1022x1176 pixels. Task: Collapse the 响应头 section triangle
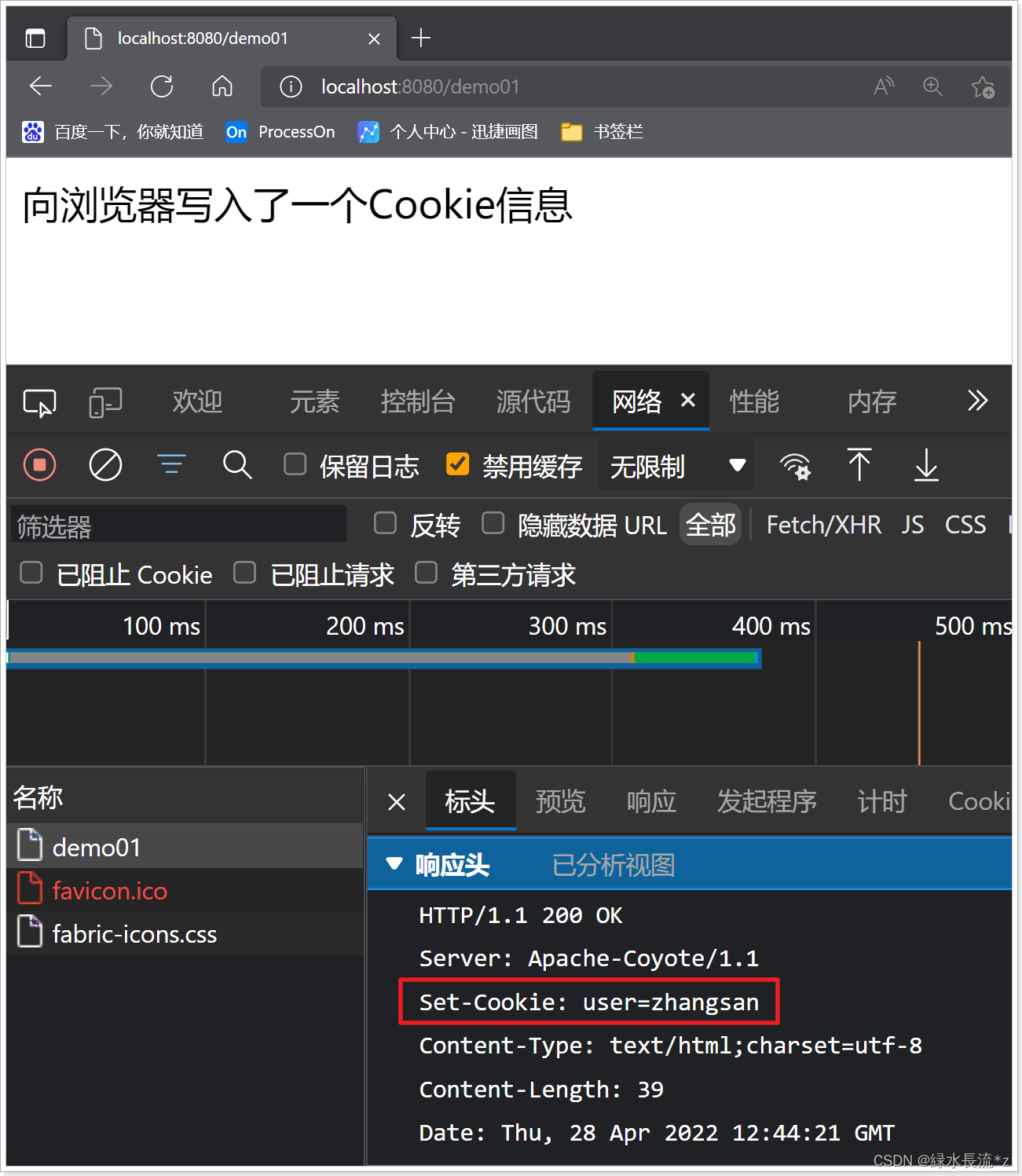tap(394, 864)
